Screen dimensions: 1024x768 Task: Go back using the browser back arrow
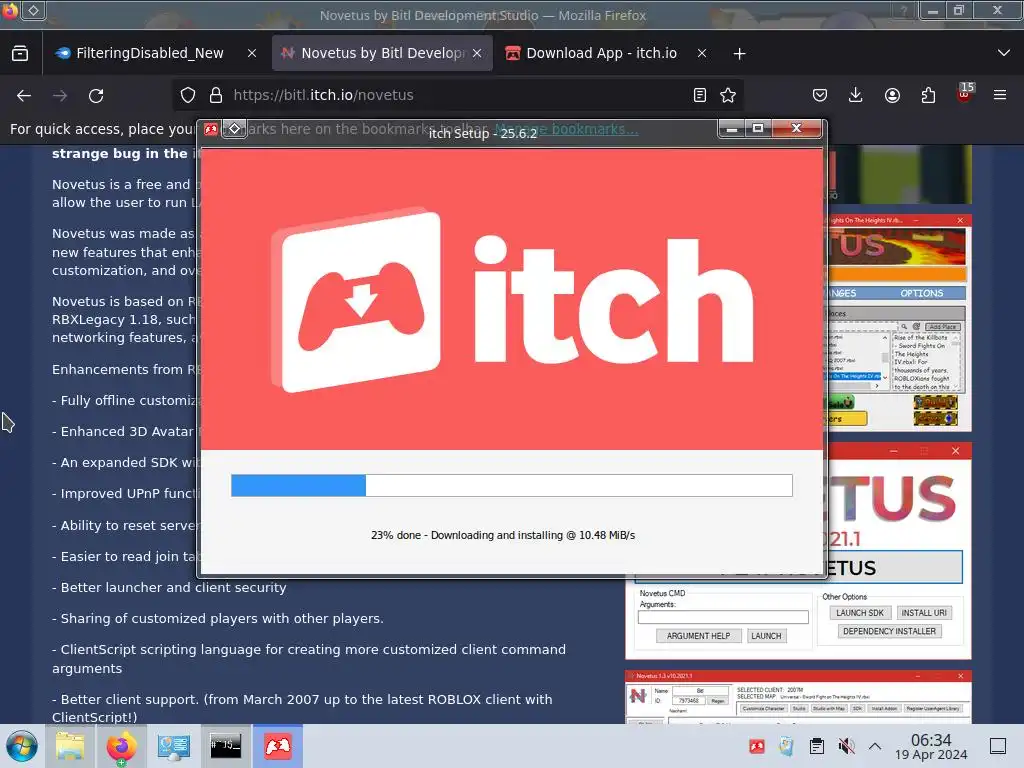coord(24,95)
